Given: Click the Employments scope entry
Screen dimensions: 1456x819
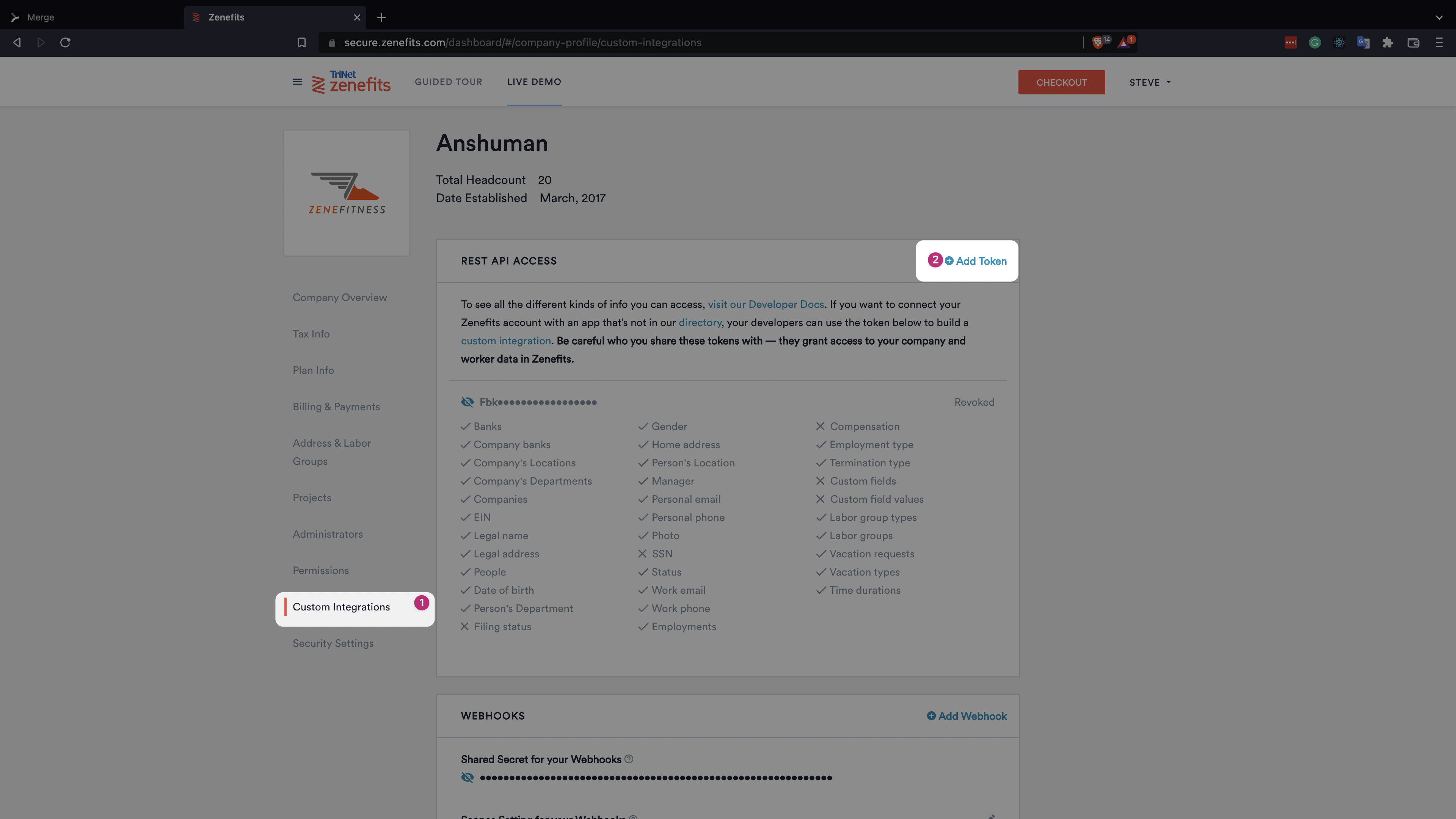Looking at the screenshot, I should (677, 627).
